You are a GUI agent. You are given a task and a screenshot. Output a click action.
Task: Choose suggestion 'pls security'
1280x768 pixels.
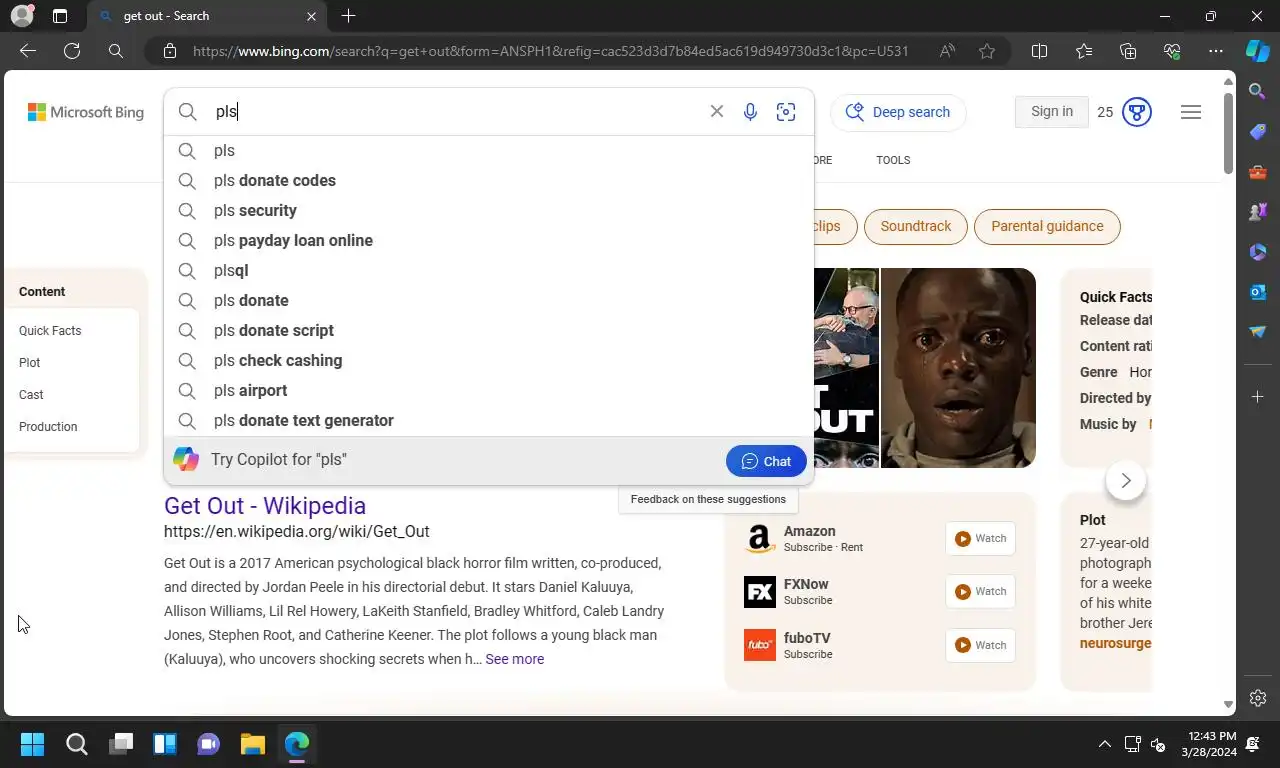point(489,210)
